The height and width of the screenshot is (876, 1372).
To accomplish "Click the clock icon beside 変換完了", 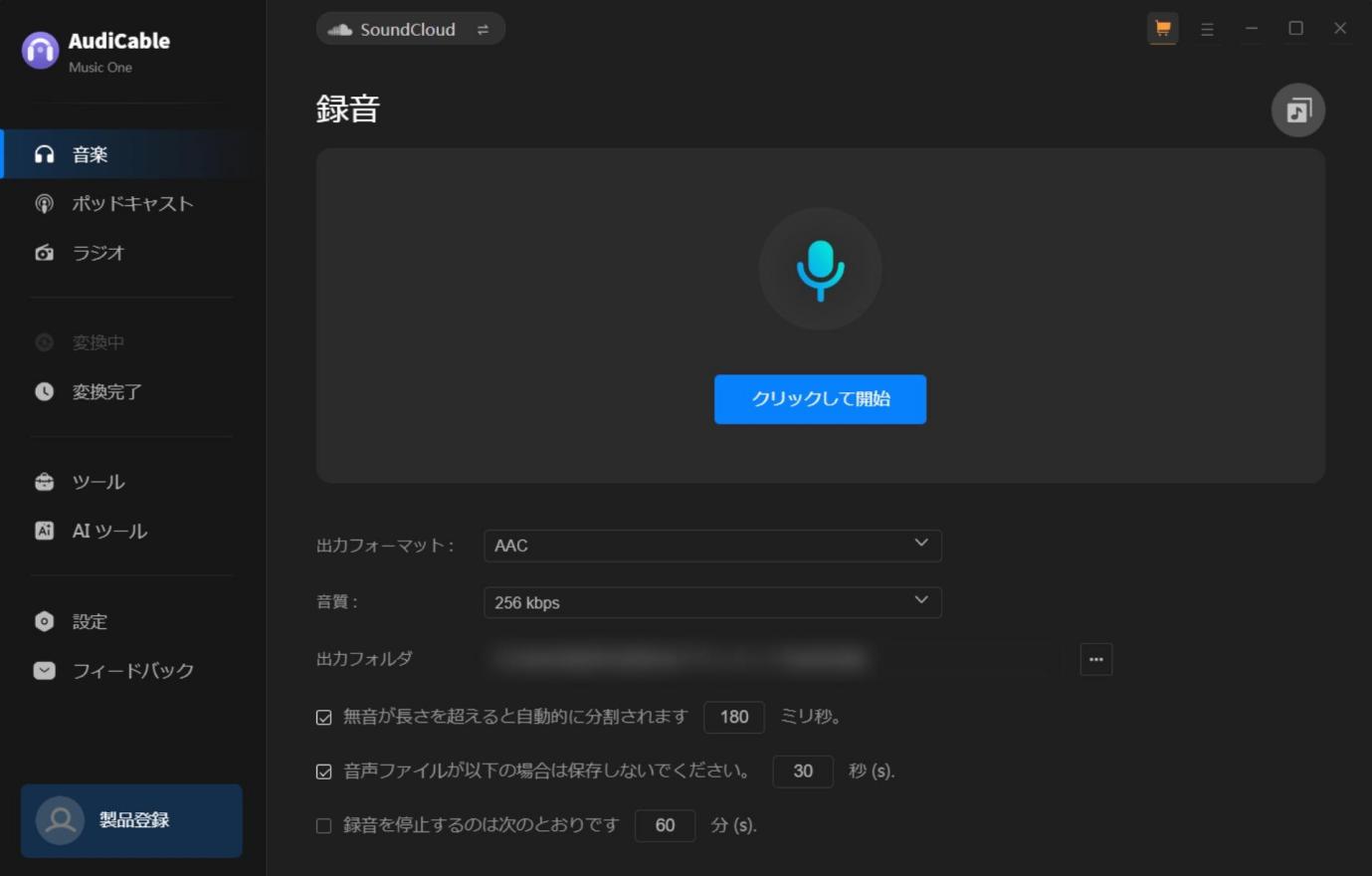I will [44, 392].
